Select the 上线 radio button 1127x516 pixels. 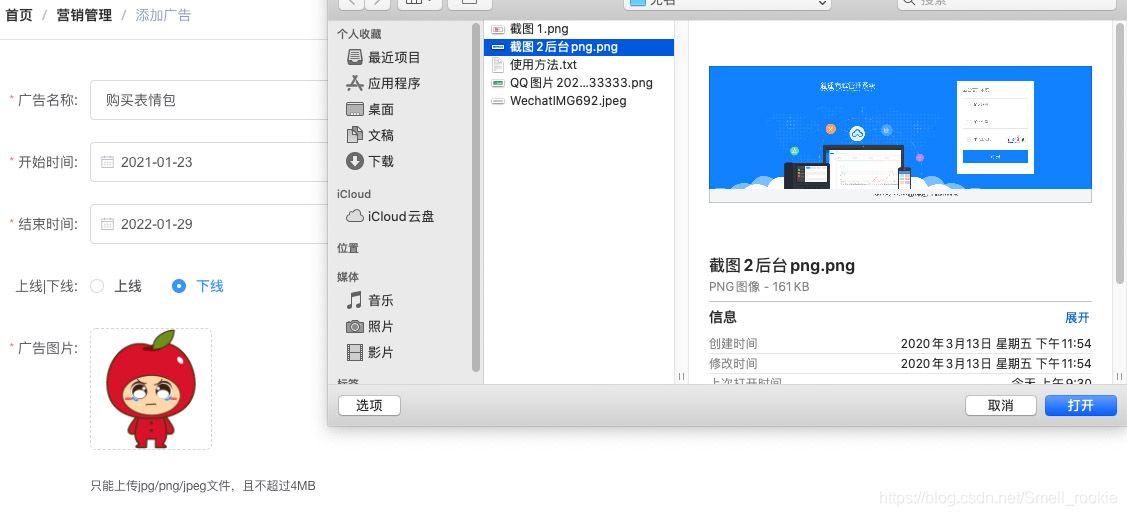click(x=97, y=286)
